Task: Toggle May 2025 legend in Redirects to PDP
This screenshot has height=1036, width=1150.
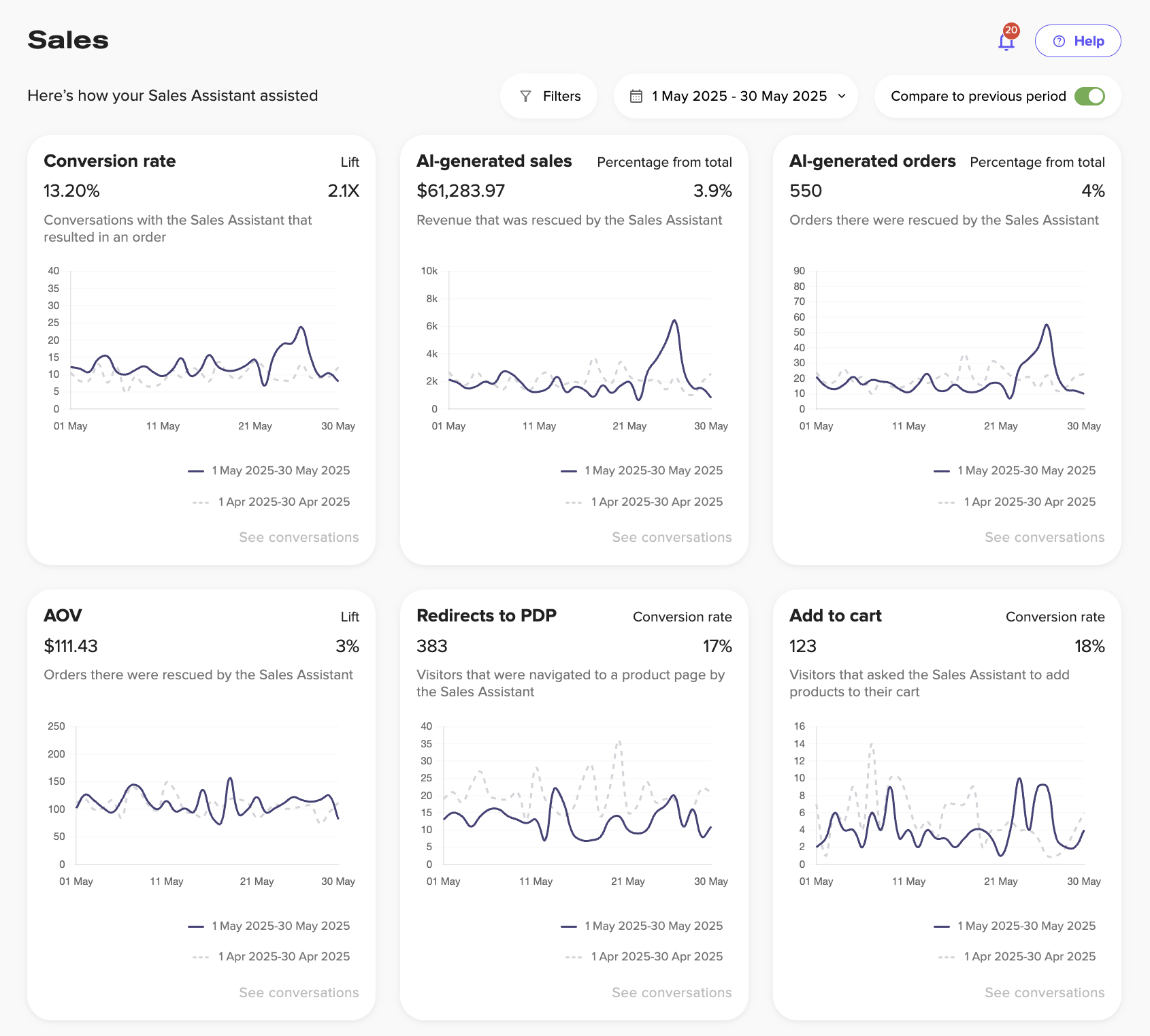Action: click(642, 926)
